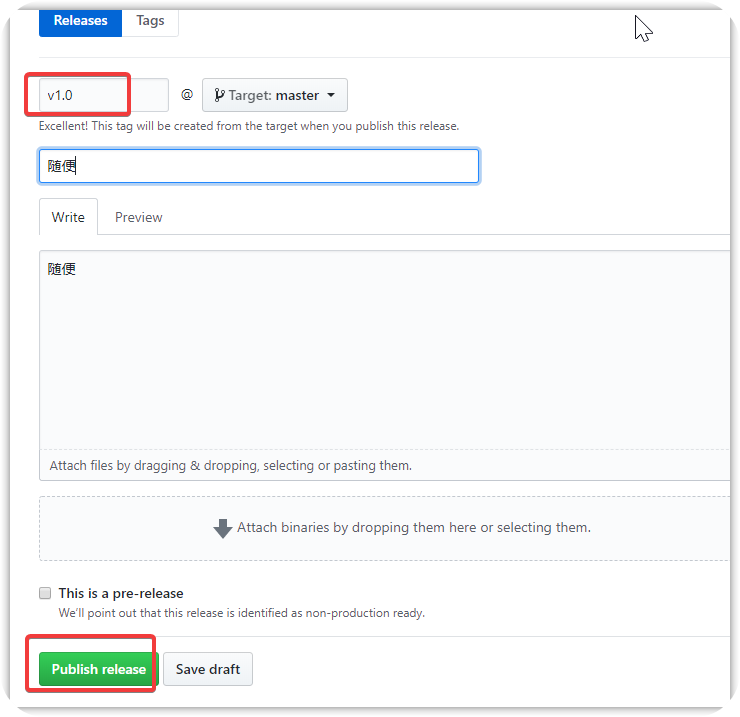Switch to the Releases tab

coord(80,21)
